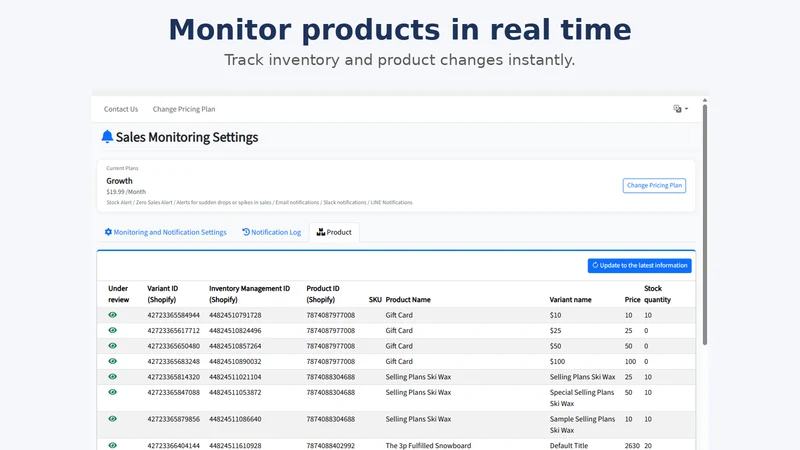The width and height of the screenshot is (800, 450).
Task: Click the price 2630 cell
Action: pos(632,445)
